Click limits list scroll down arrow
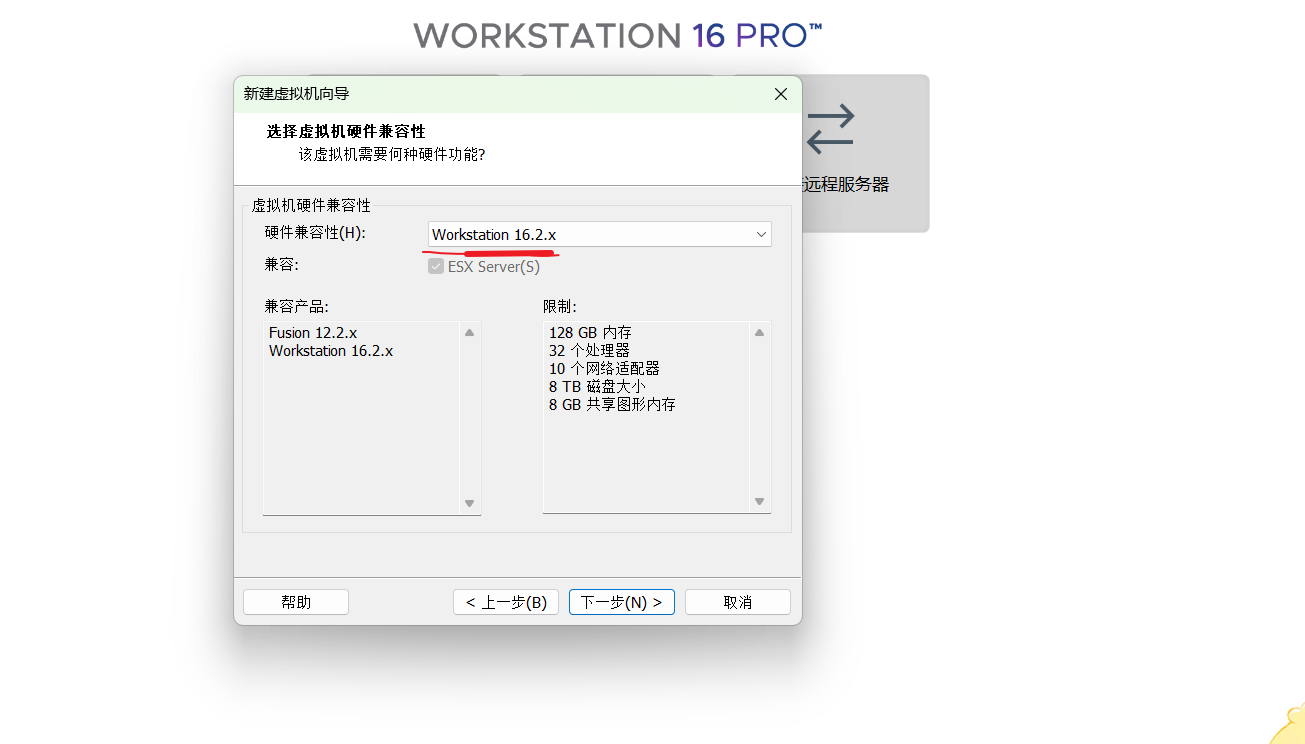Image resolution: width=1305 pixels, height=744 pixels. coord(760,502)
